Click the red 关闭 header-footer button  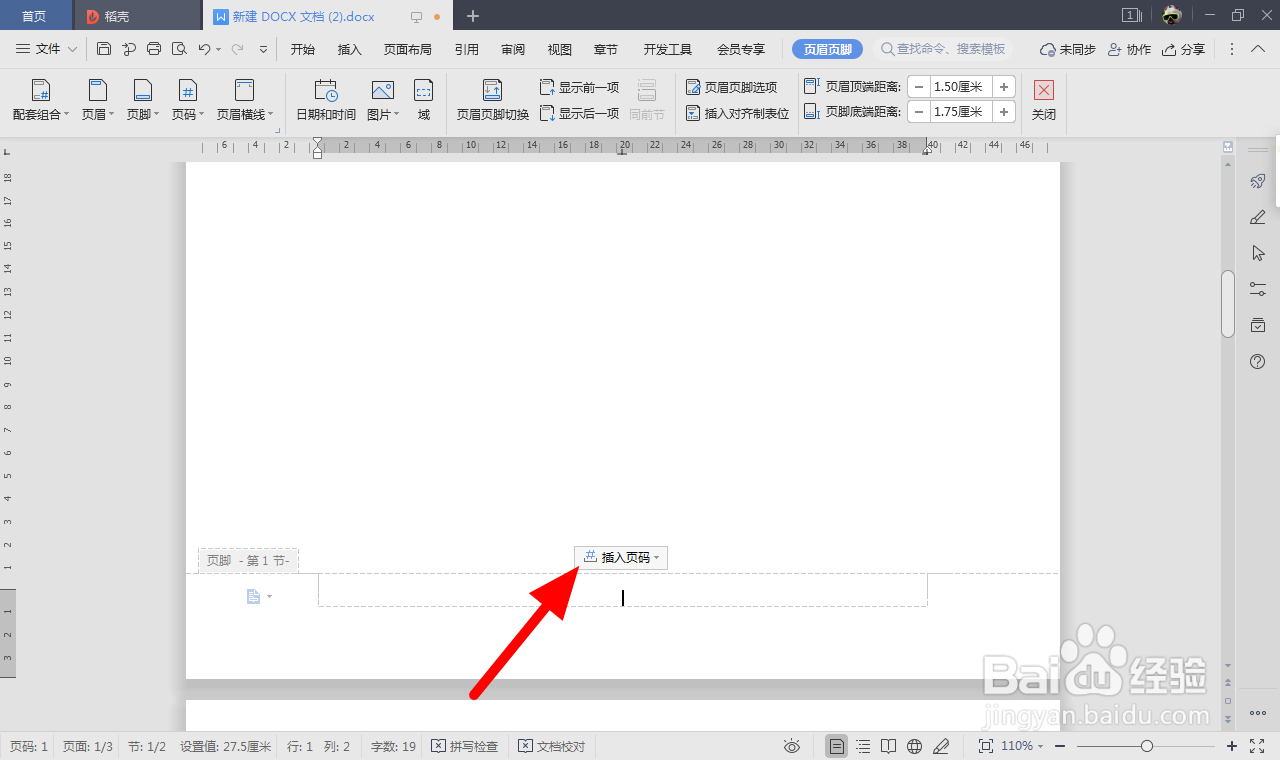(x=1044, y=101)
